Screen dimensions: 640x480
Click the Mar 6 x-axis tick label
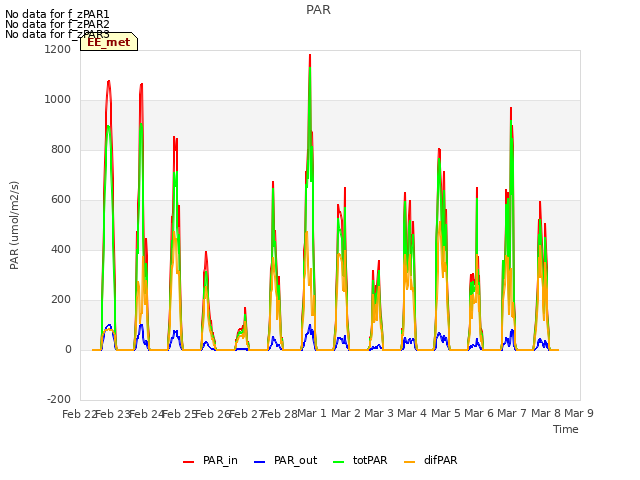click(479, 413)
